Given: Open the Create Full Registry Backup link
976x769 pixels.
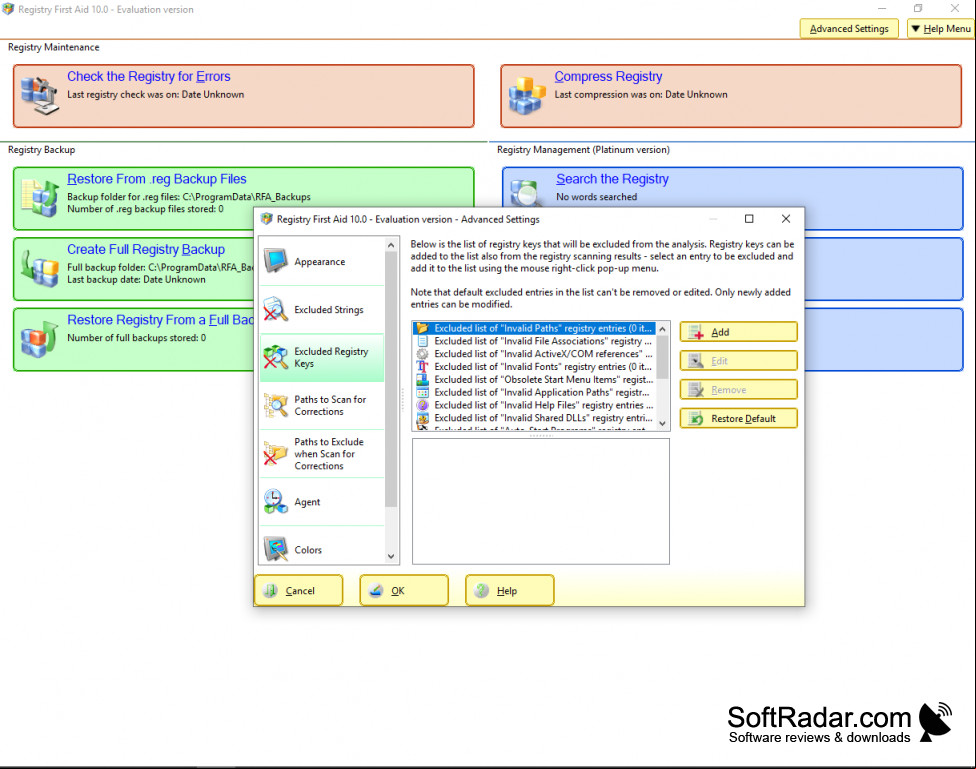Looking at the screenshot, I should 146,250.
